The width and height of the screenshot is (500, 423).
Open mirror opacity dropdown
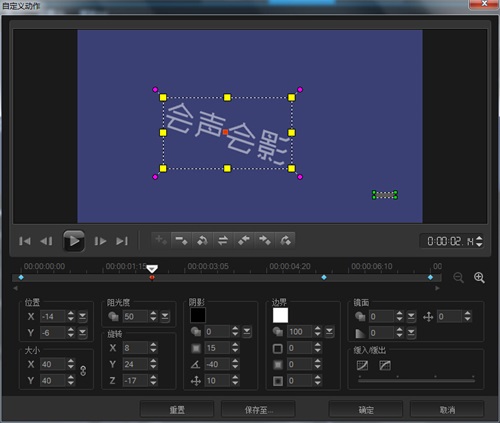(411, 316)
